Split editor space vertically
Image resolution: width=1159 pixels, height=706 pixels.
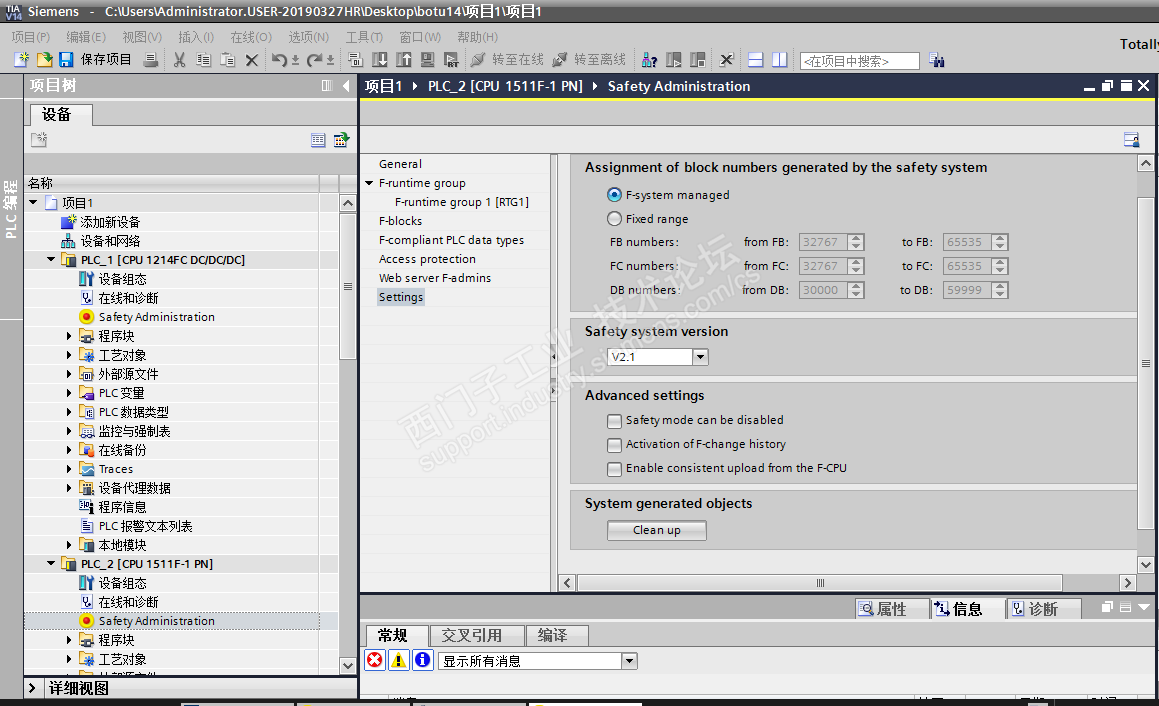coord(780,60)
